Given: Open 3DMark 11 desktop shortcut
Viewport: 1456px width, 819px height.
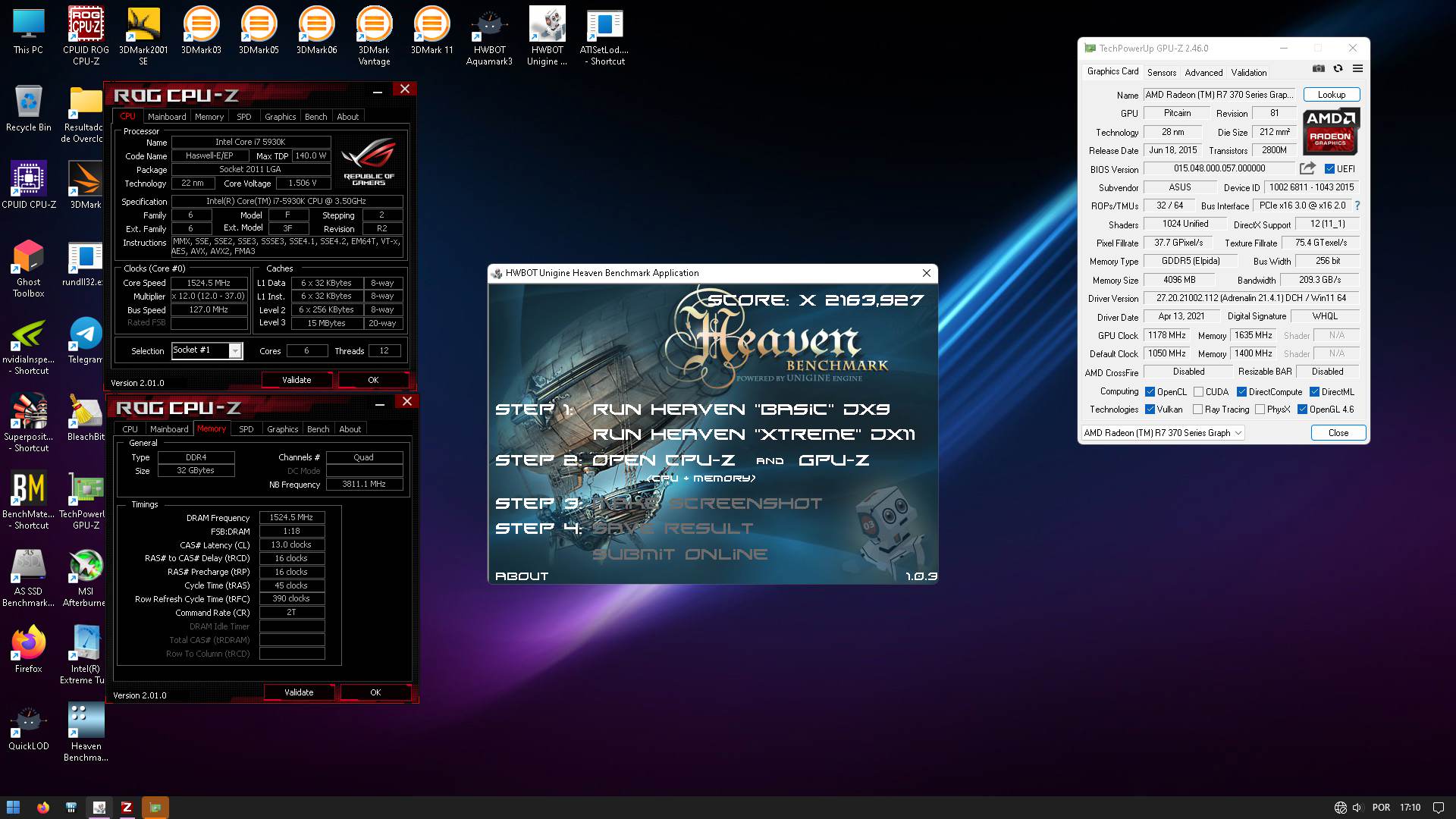Looking at the screenshot, I should point(431,30).
